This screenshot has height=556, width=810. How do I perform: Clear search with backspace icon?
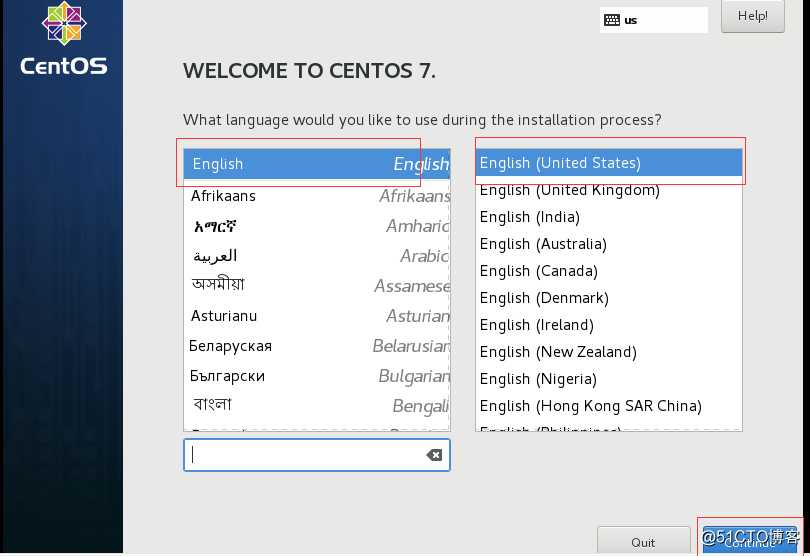[434, 455]
